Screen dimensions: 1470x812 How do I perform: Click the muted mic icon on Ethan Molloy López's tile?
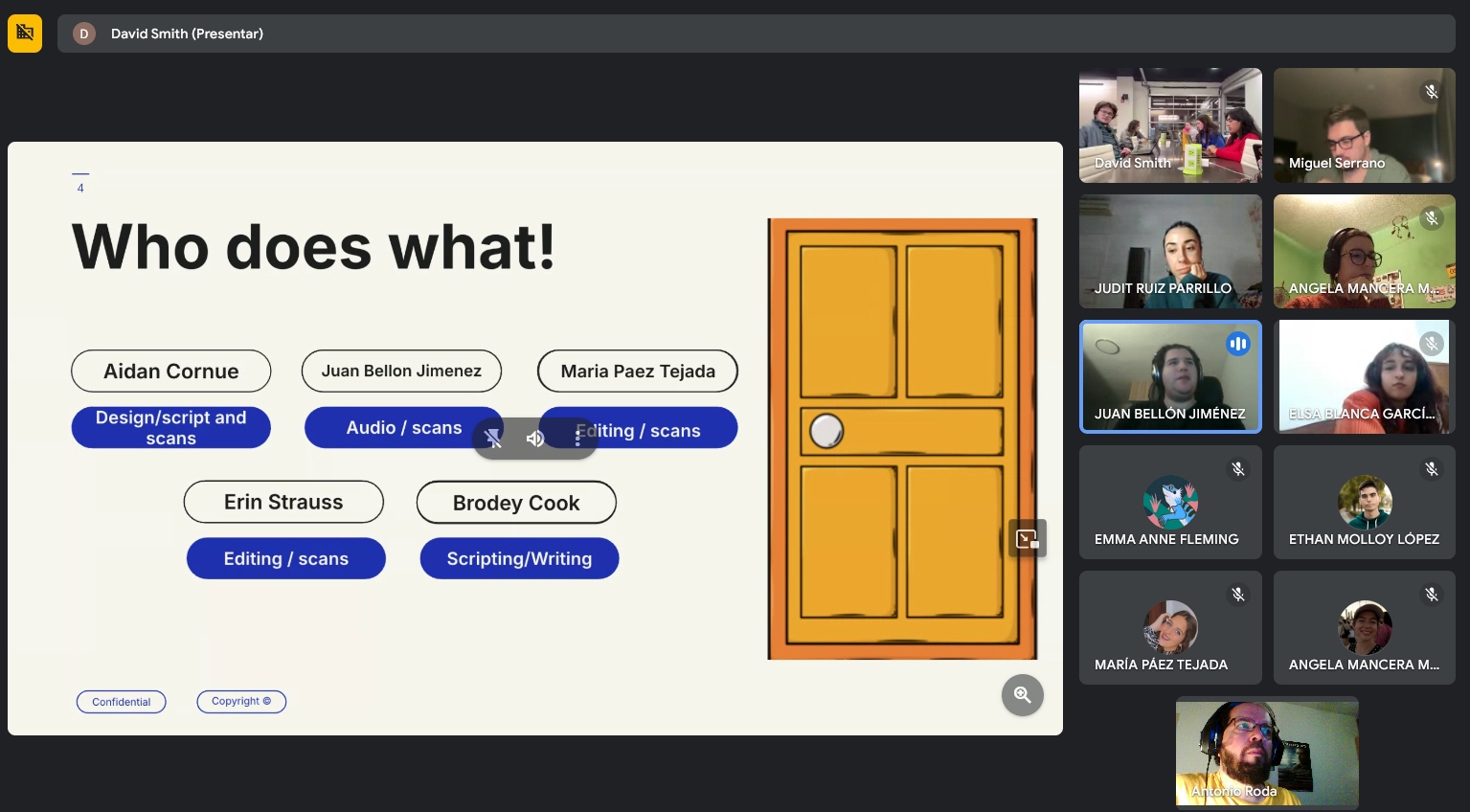[x=1431, y=469]
